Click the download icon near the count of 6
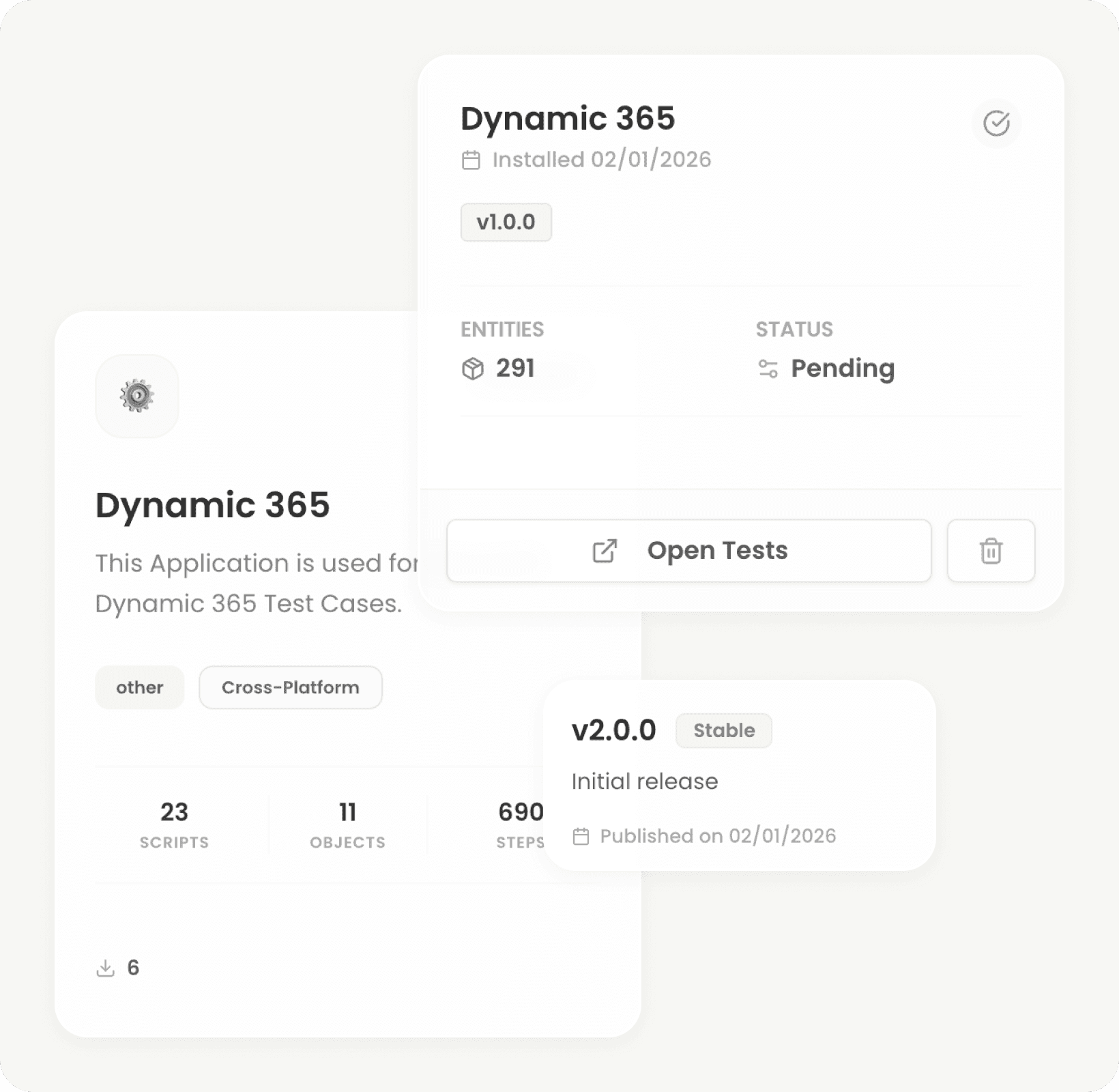Screen dimensions: 1119x1092 106,967
